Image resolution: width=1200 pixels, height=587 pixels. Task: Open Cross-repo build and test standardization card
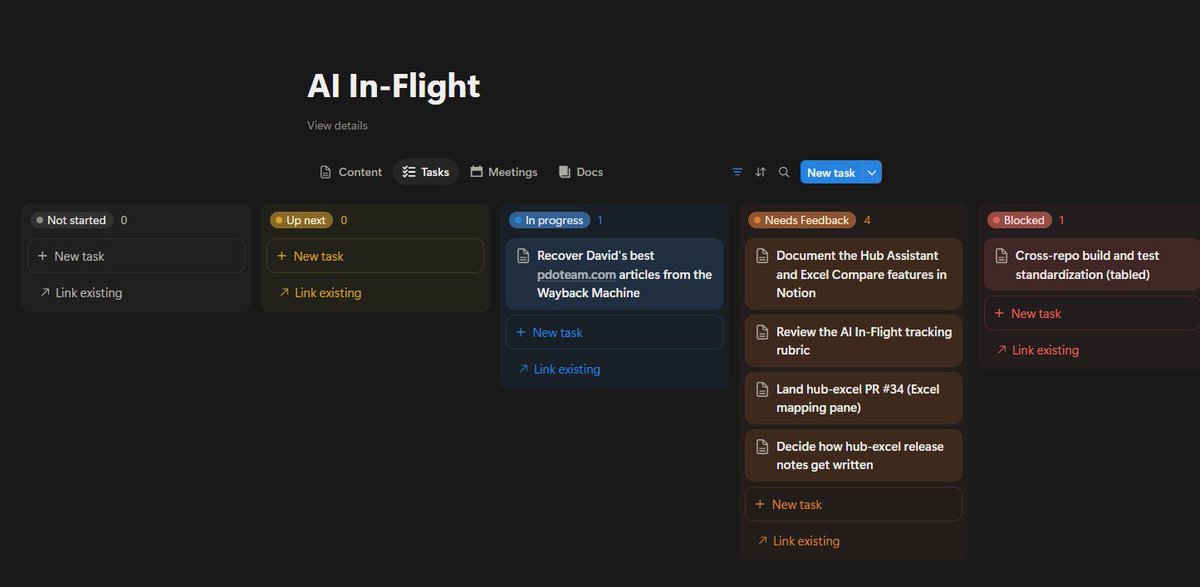pos(1092,265)
